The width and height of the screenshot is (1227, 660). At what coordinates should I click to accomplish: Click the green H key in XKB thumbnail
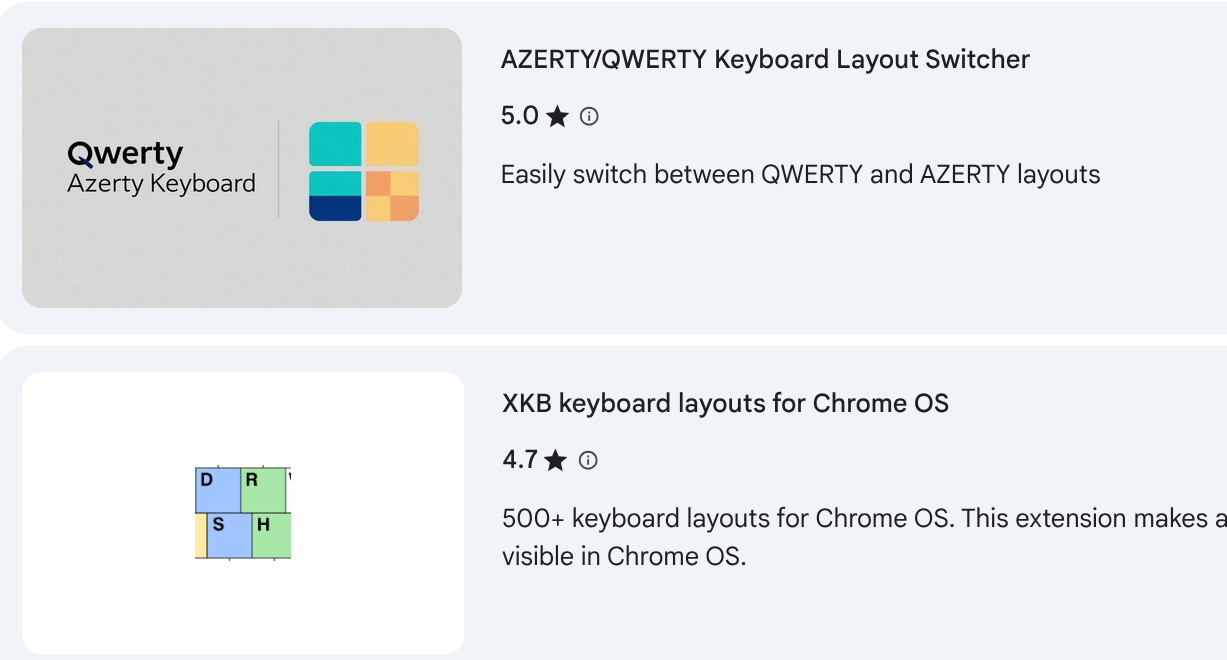click(x=271, y=535)
